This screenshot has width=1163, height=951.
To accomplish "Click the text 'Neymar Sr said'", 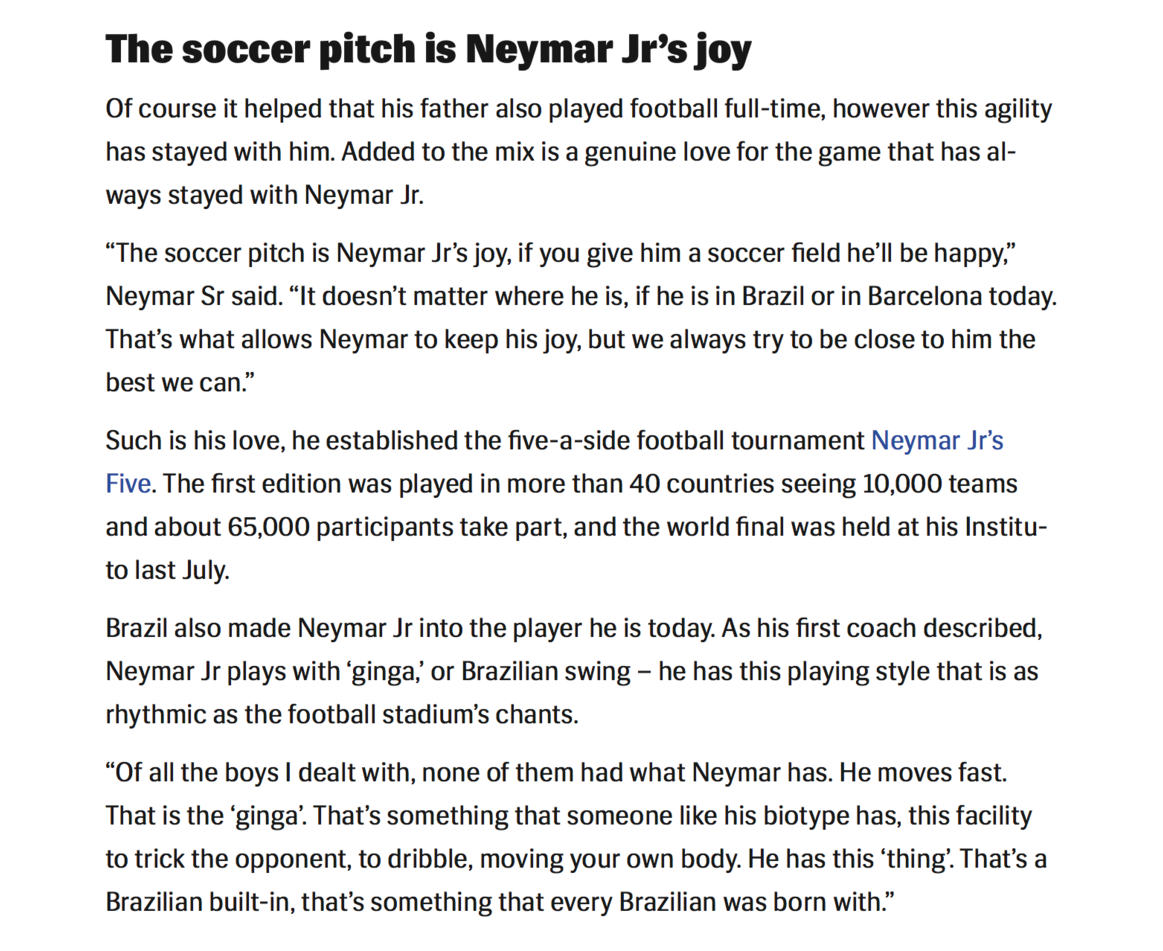I will pyautogui.click(x=194, y=297).
